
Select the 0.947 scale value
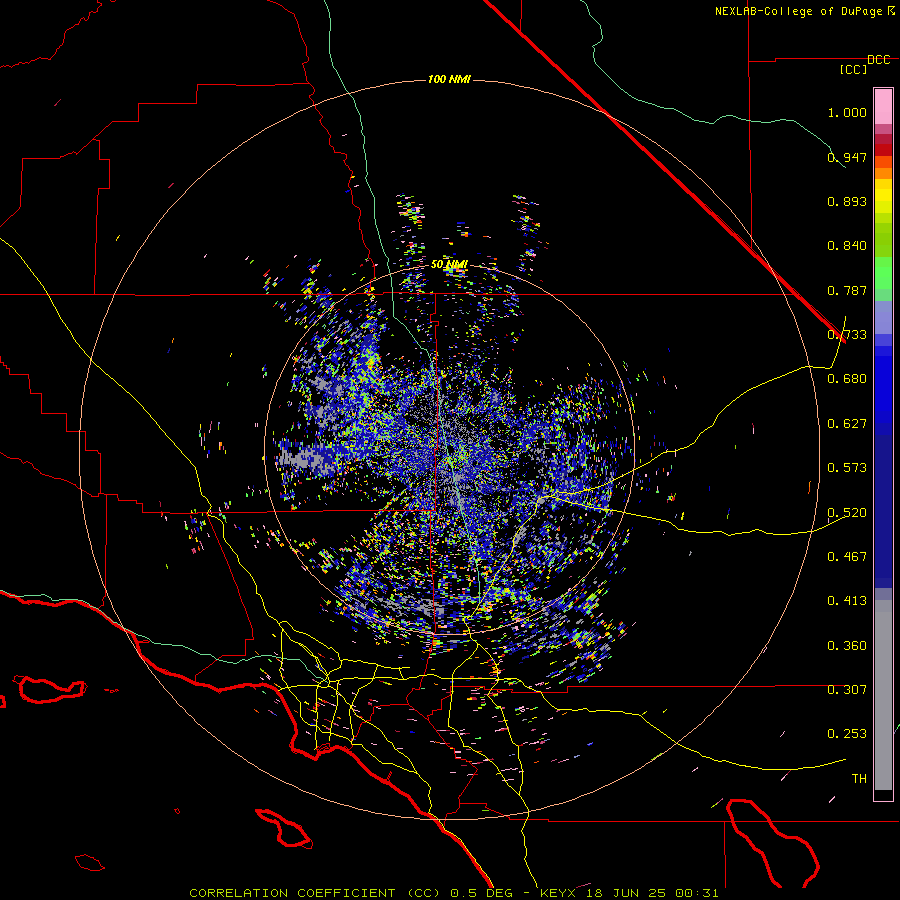click(847, 157)
